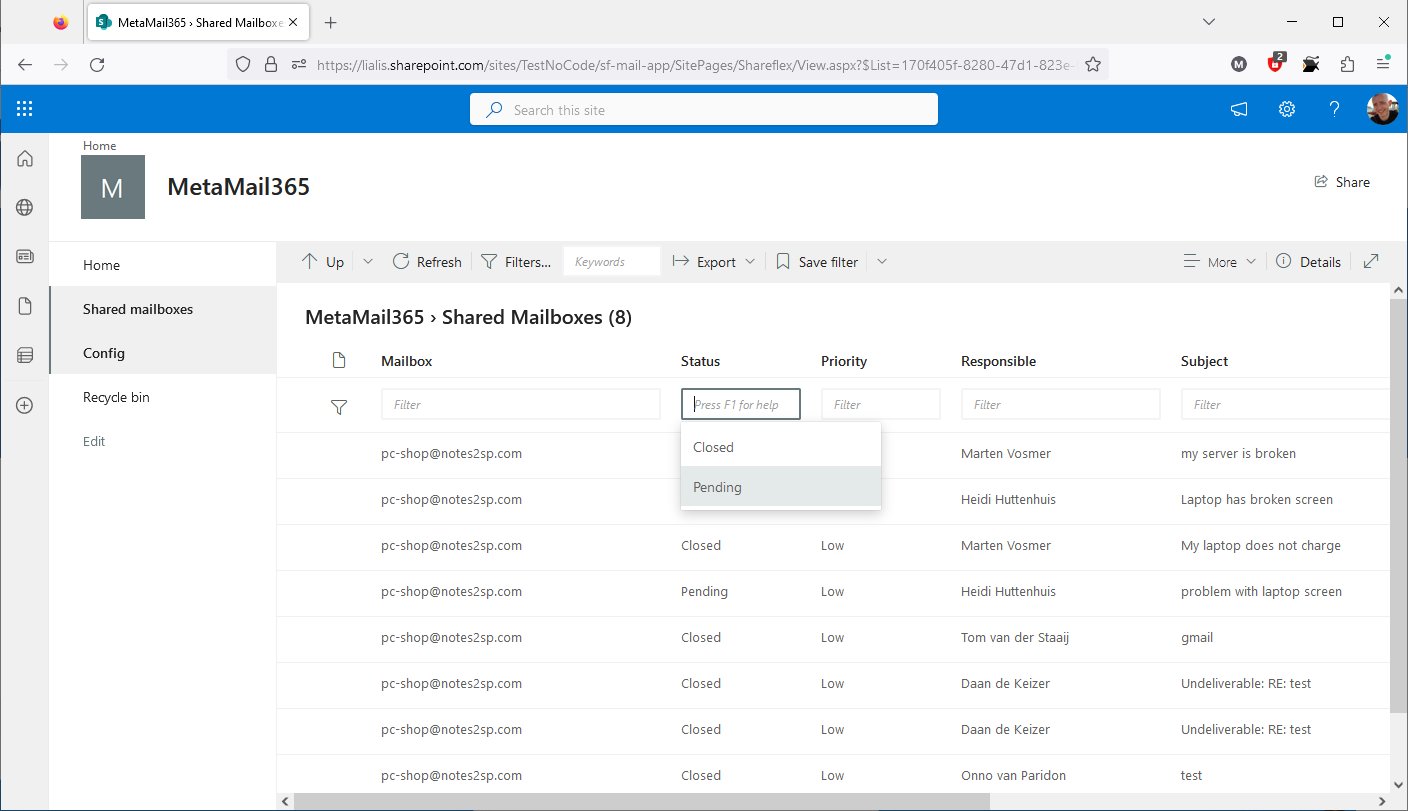Screen dimensions: 1408x811
Task: Click the Priority filter field
Action: [881, 404]
